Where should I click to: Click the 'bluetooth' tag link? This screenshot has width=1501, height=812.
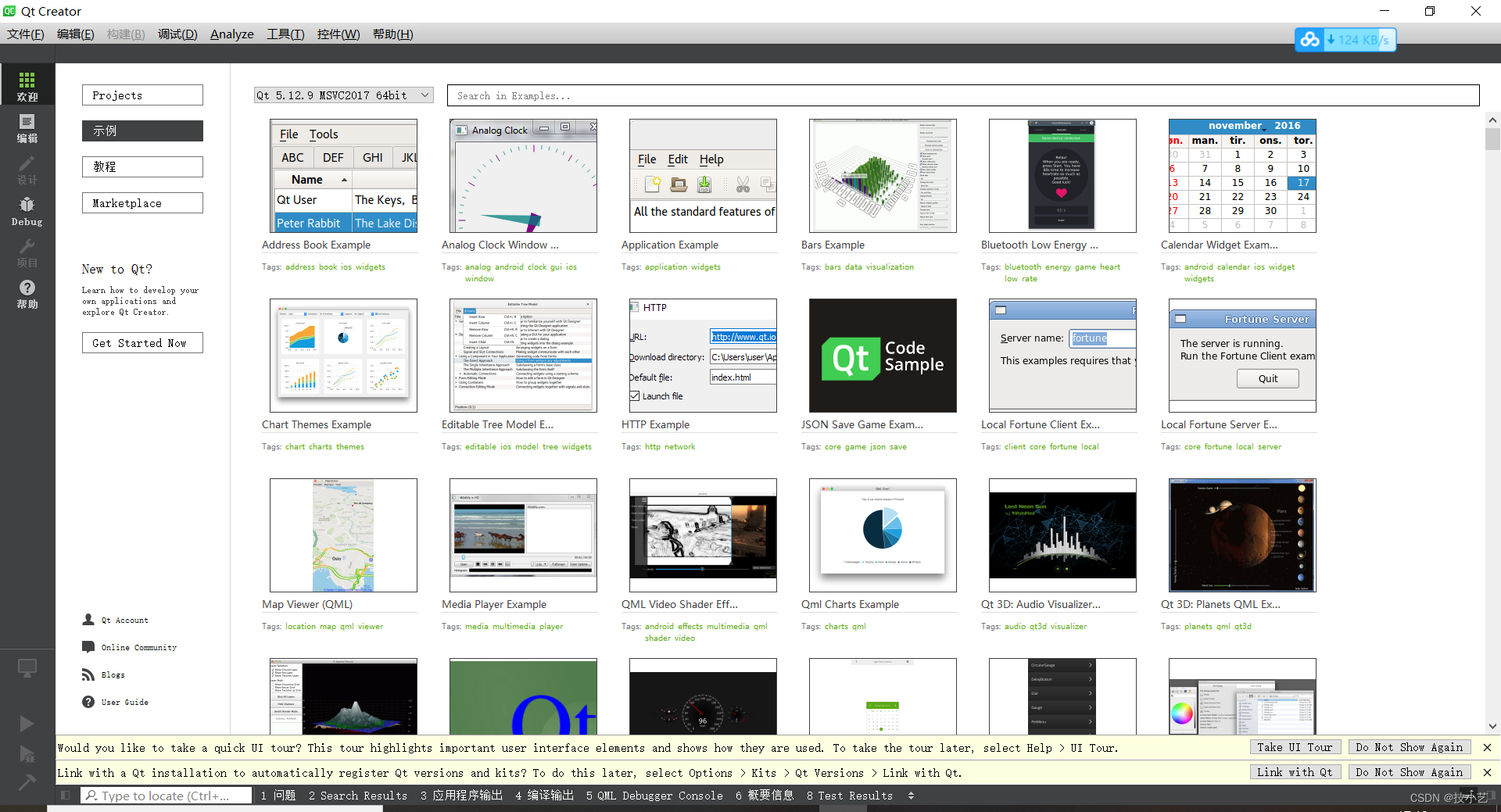coord(1023,267)
